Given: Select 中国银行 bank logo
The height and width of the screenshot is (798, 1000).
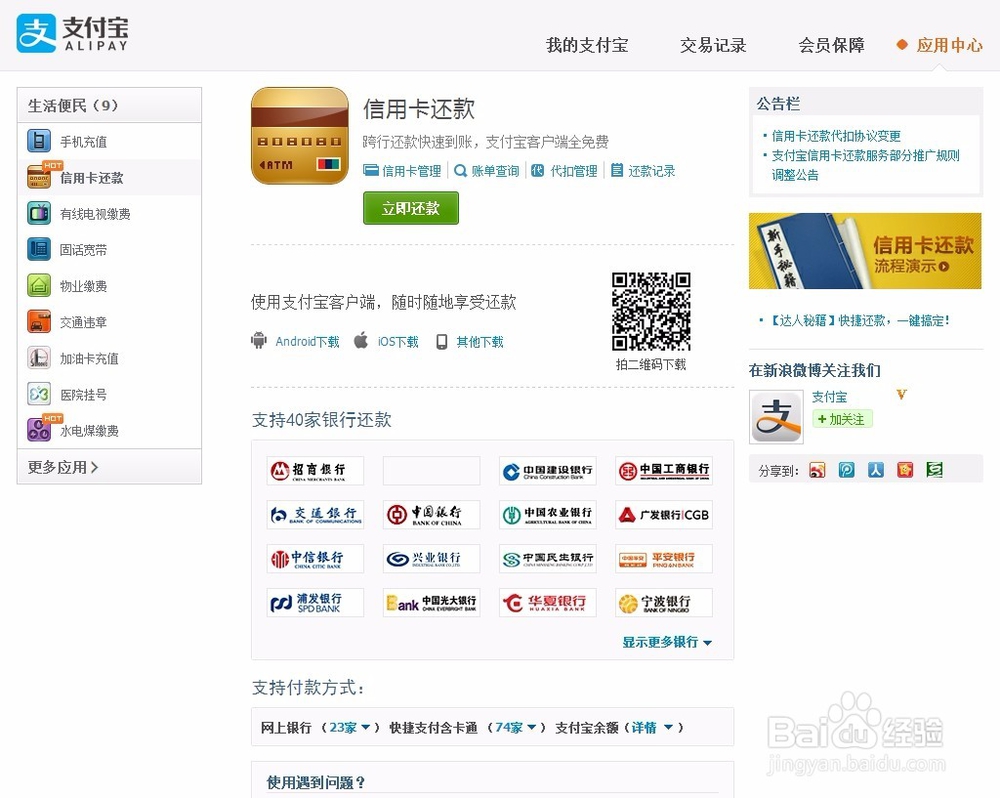Looking at the screenshot, I should tap(431, 515).
